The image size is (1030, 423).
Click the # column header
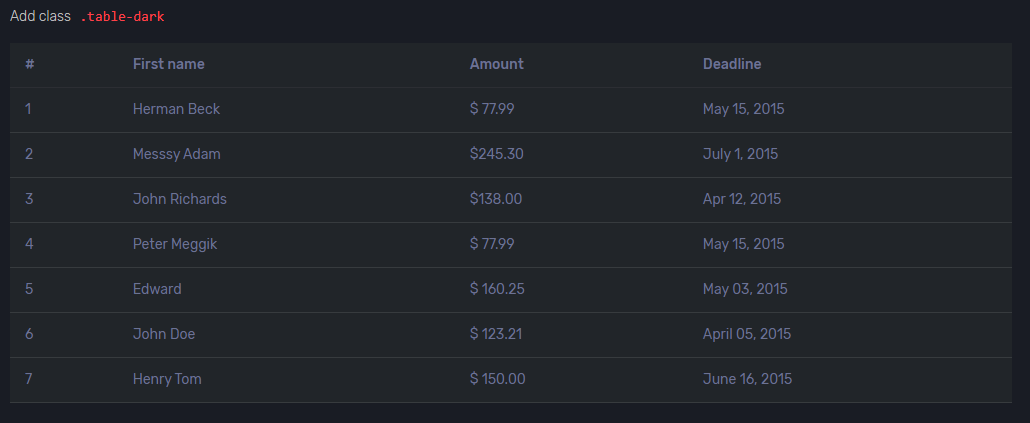click(x=30, y=64)
